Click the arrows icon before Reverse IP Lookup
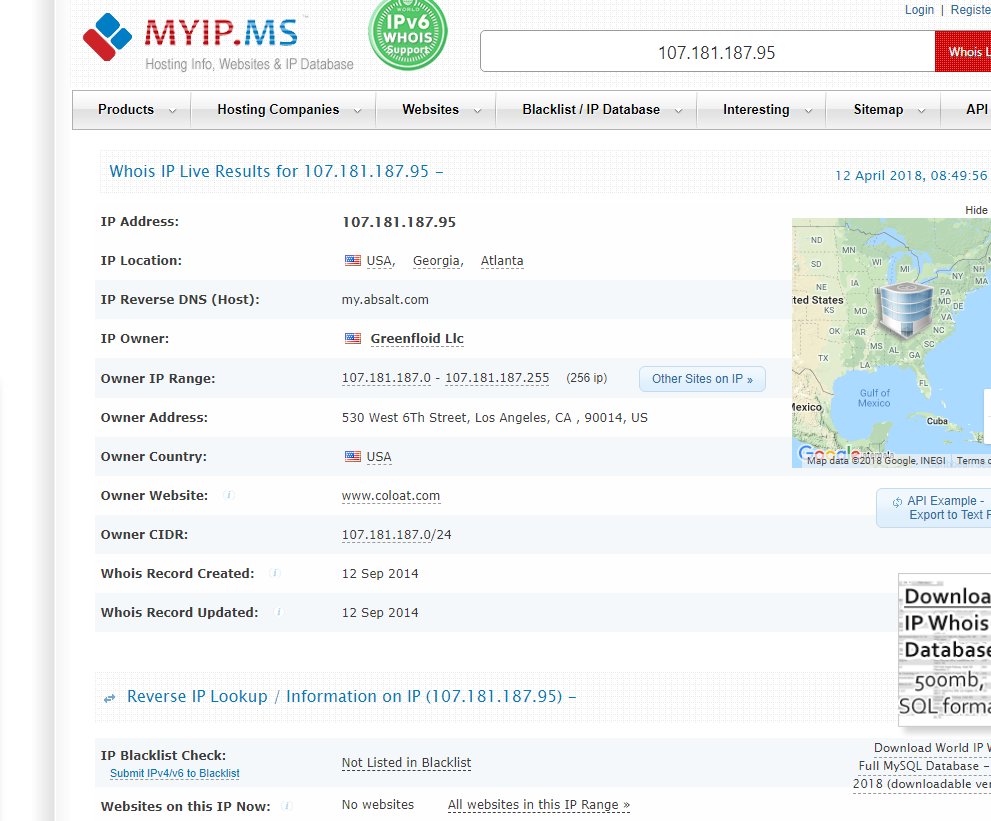The height and width of the screenshot is (821, 991). click(110, 698)
